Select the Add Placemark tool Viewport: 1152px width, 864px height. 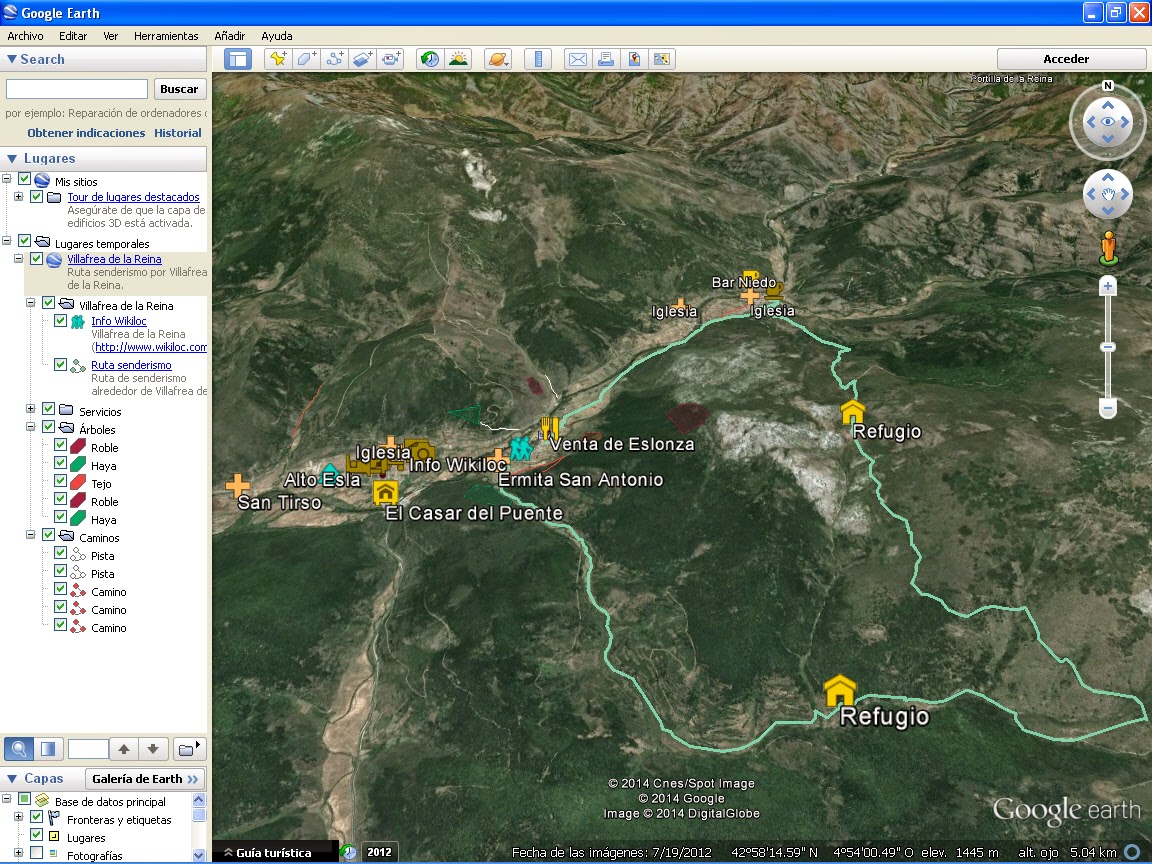[x=276, y=59]
